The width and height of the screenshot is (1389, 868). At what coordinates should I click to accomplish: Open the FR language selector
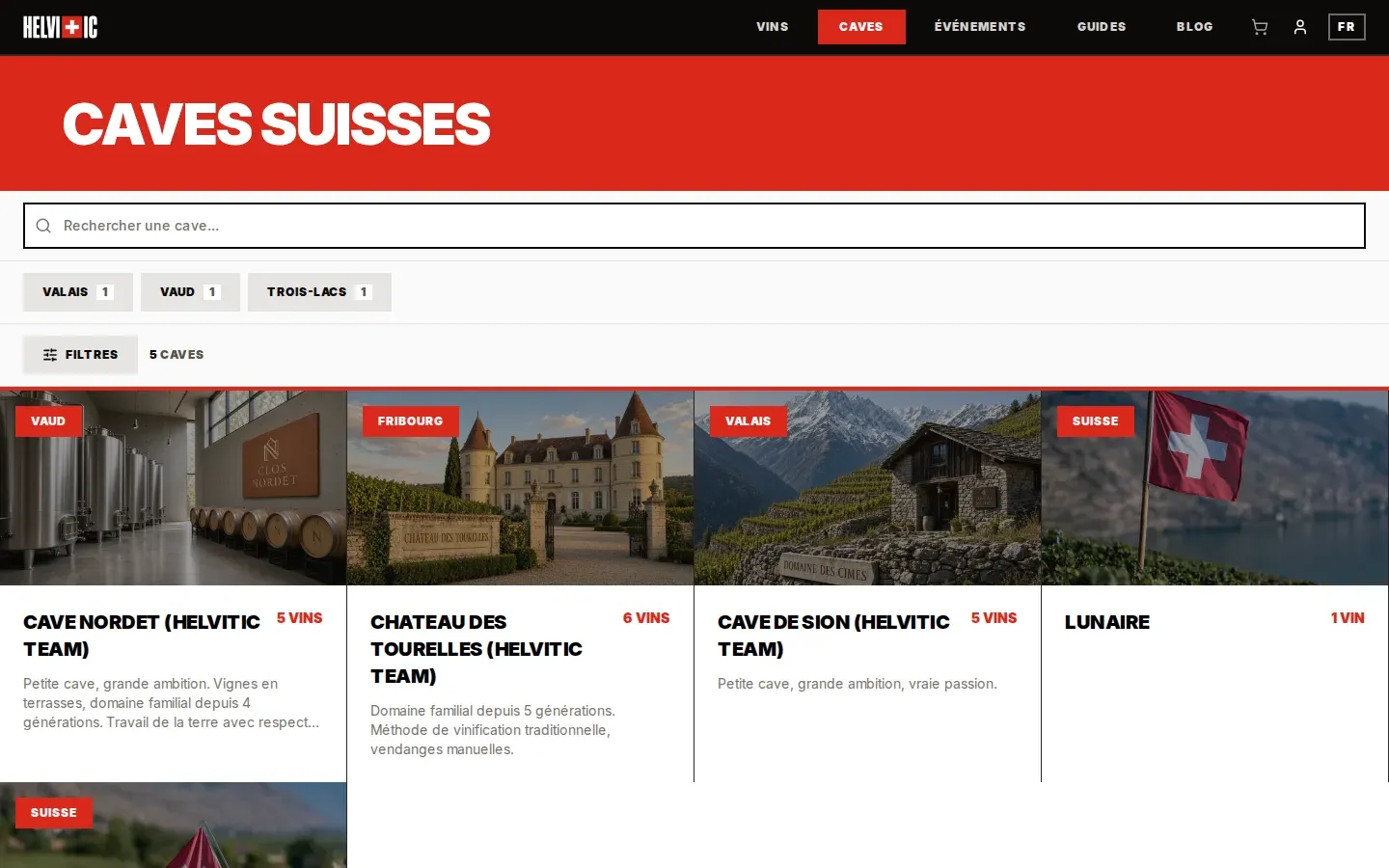tap(1347, 27)
